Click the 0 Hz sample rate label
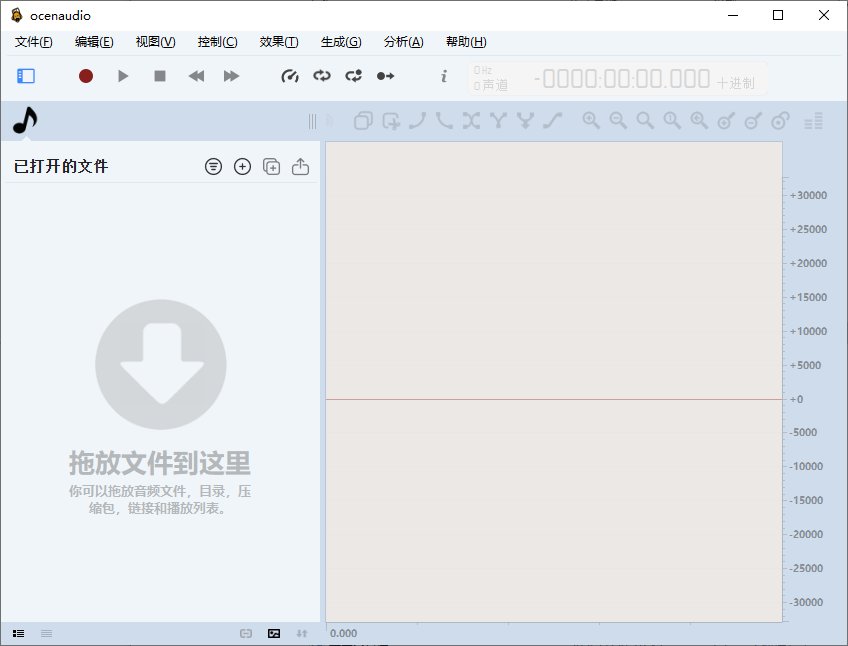Image resolution: width=848 pixels, height=646 pixels. [482, 70]
